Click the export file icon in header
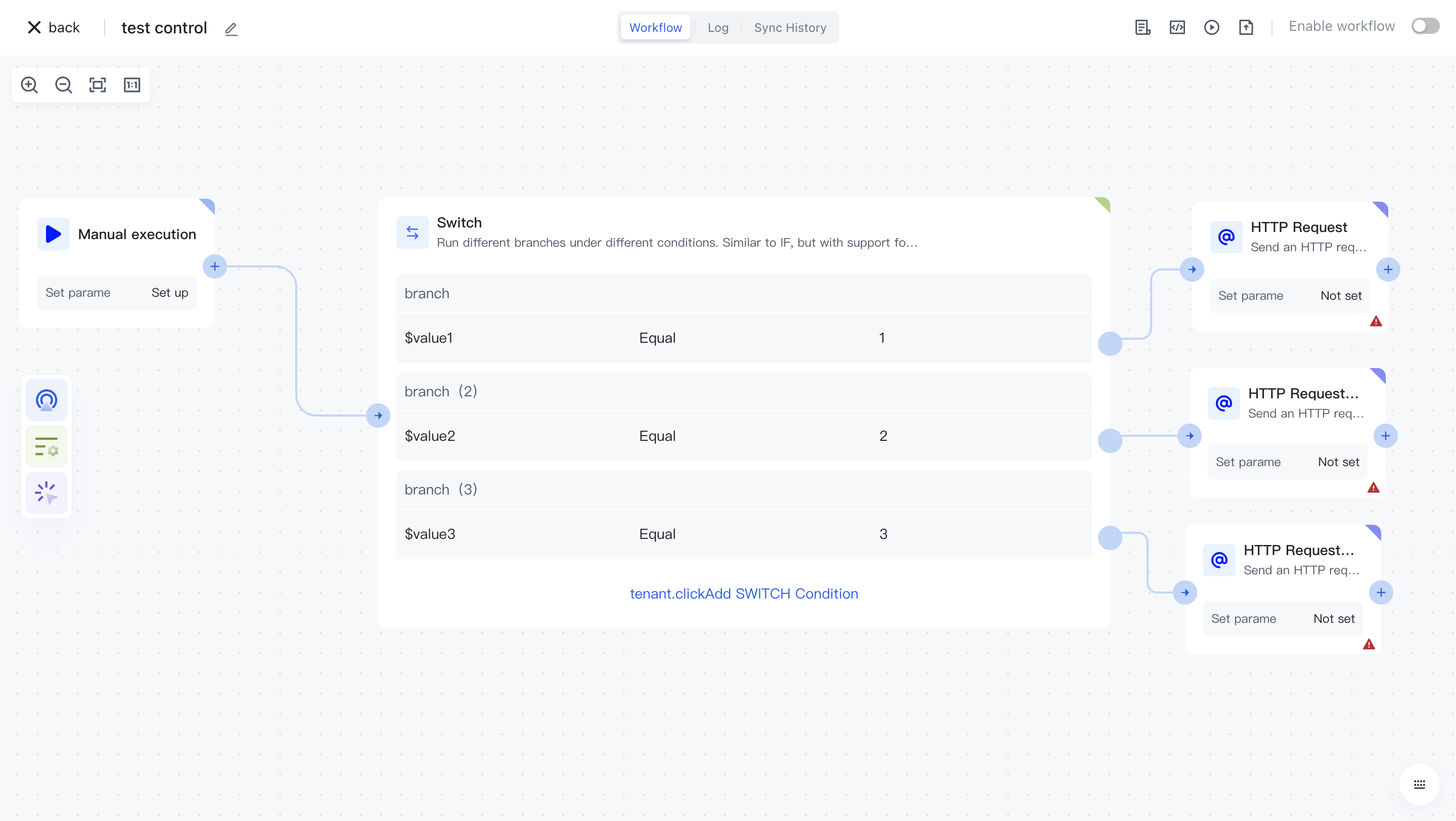Image resolution: width=1456 pixels, height=821 pixels. (x=1246, y=27)
